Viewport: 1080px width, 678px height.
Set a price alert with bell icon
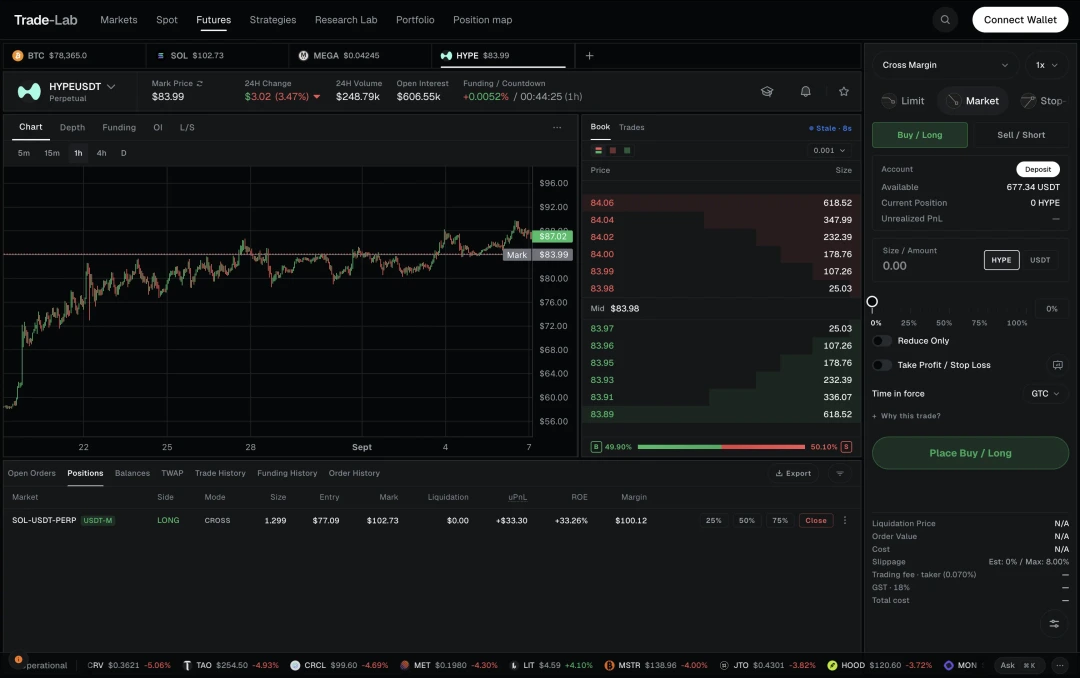[805, 92]
